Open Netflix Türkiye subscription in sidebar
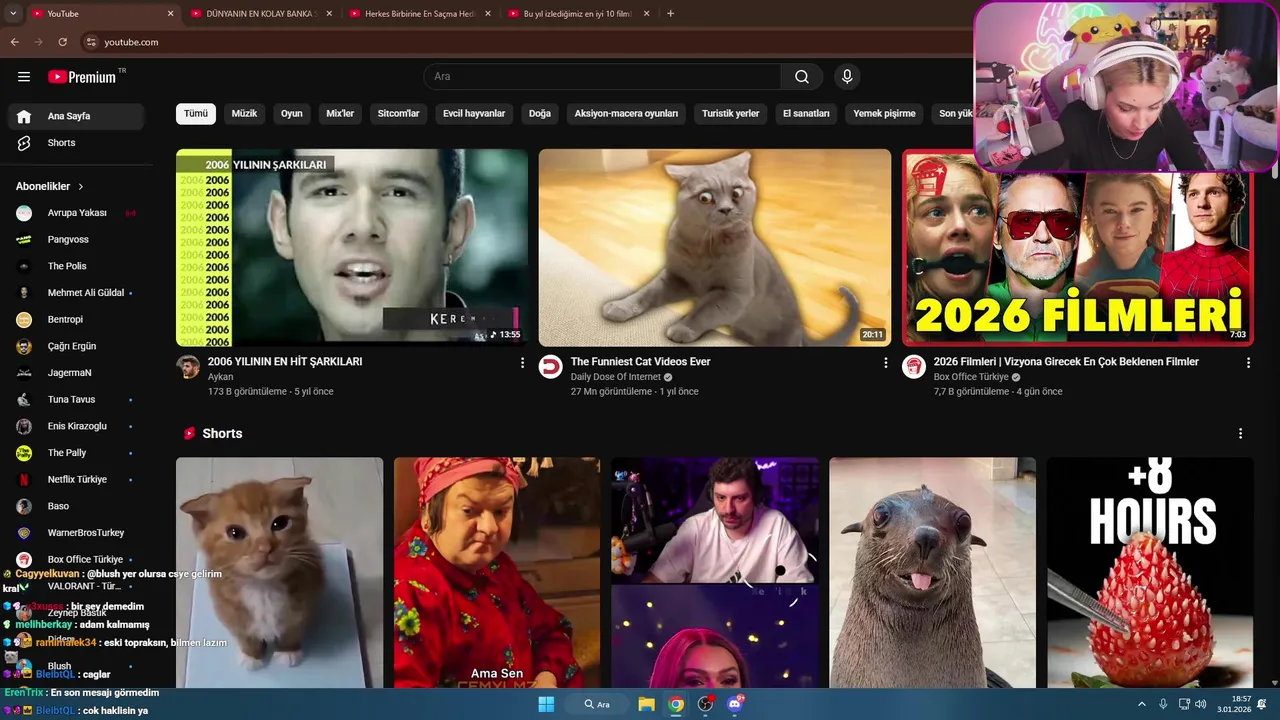Image resolution: width=1280 pixels, height=720 pixels. click(75, 480)
